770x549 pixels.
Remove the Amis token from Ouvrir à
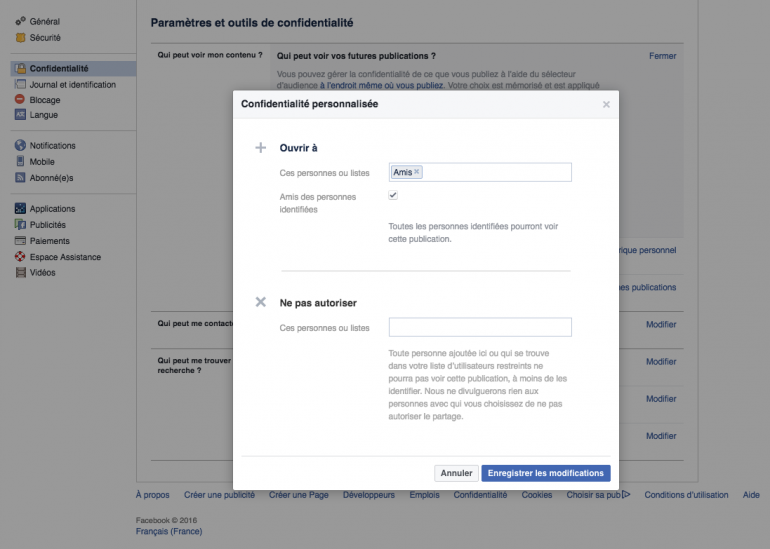tap(417, 172)
